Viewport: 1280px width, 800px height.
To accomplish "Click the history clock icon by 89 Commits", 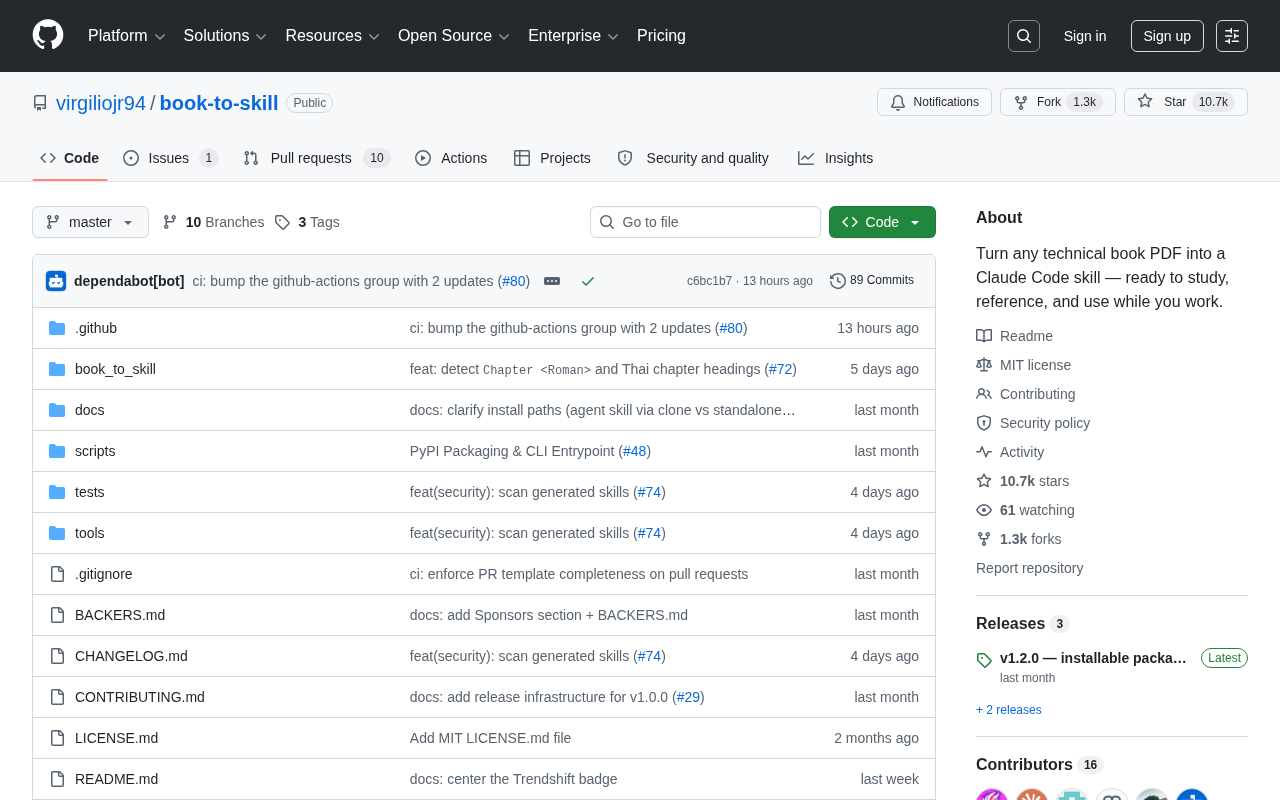I will (x=838, y=281).
